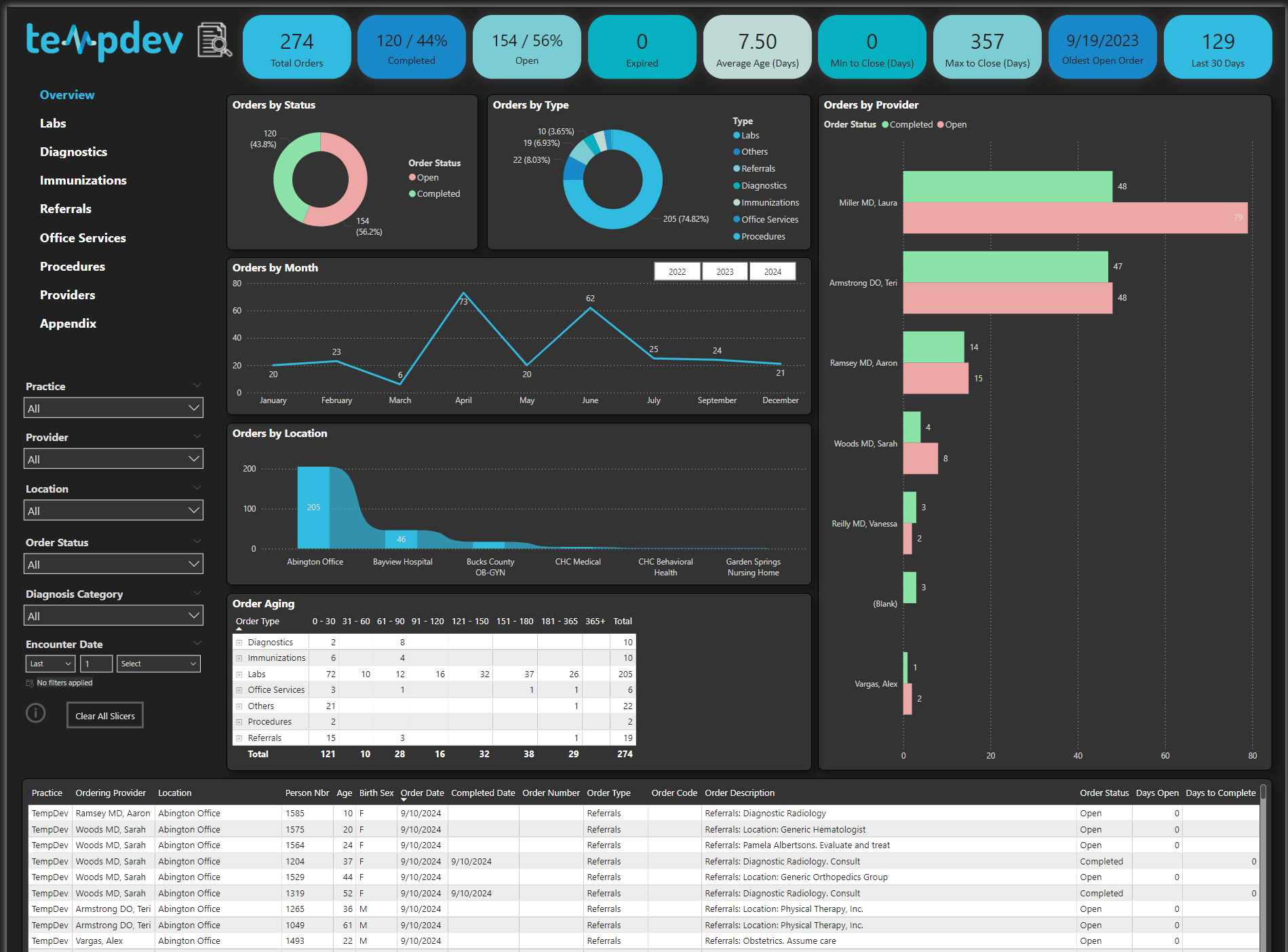Open the Order Status filter dropdown
Image resolution: width=1288 pixels, height=952 pixels.
click(x=113, y=563)
